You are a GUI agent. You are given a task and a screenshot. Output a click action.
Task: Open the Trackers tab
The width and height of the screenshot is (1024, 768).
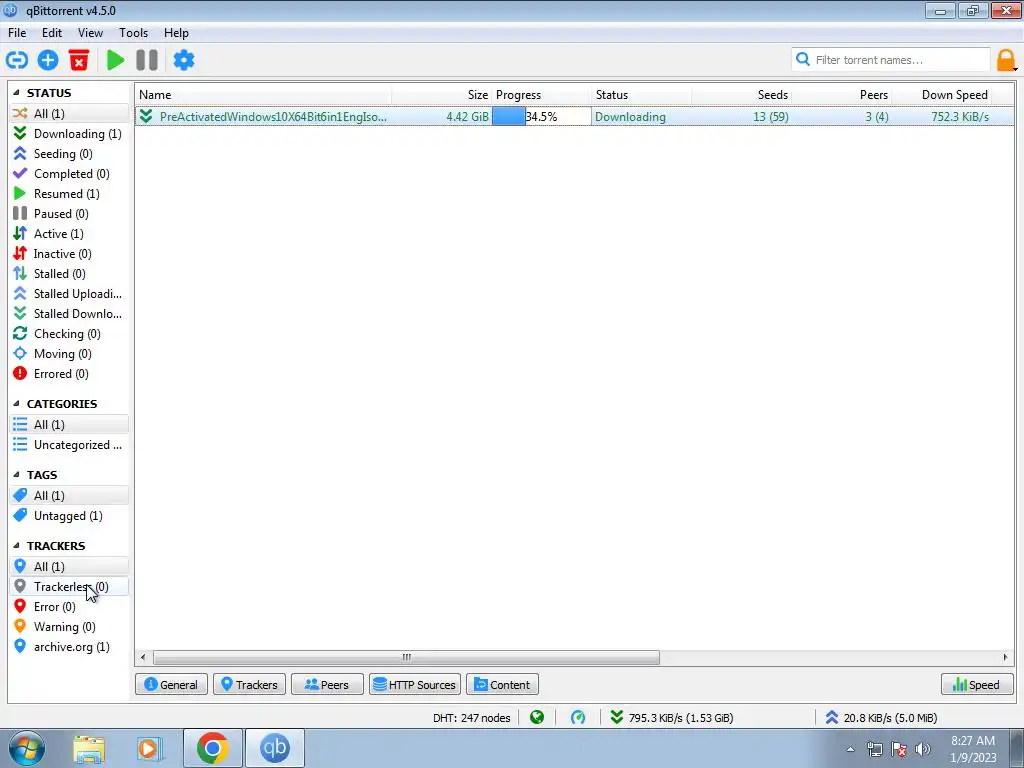pyautogui.click(x=249, y=684)
